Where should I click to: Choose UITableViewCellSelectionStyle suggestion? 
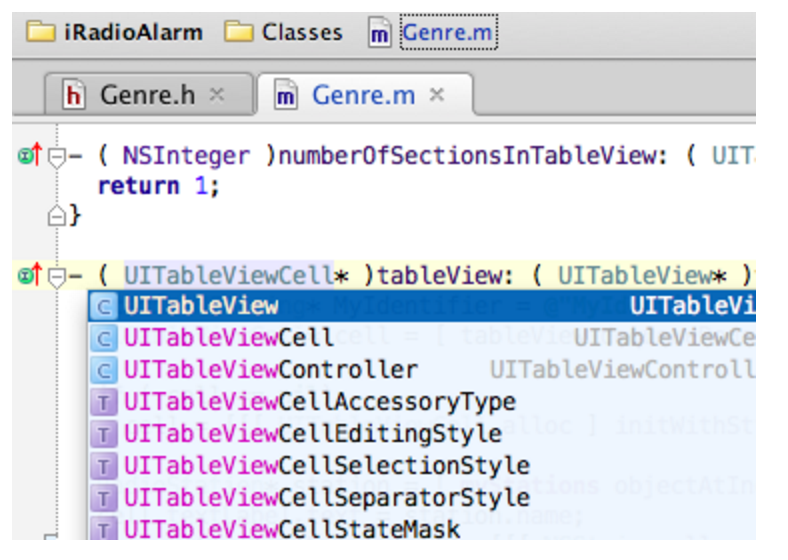(x=422, y=465)
